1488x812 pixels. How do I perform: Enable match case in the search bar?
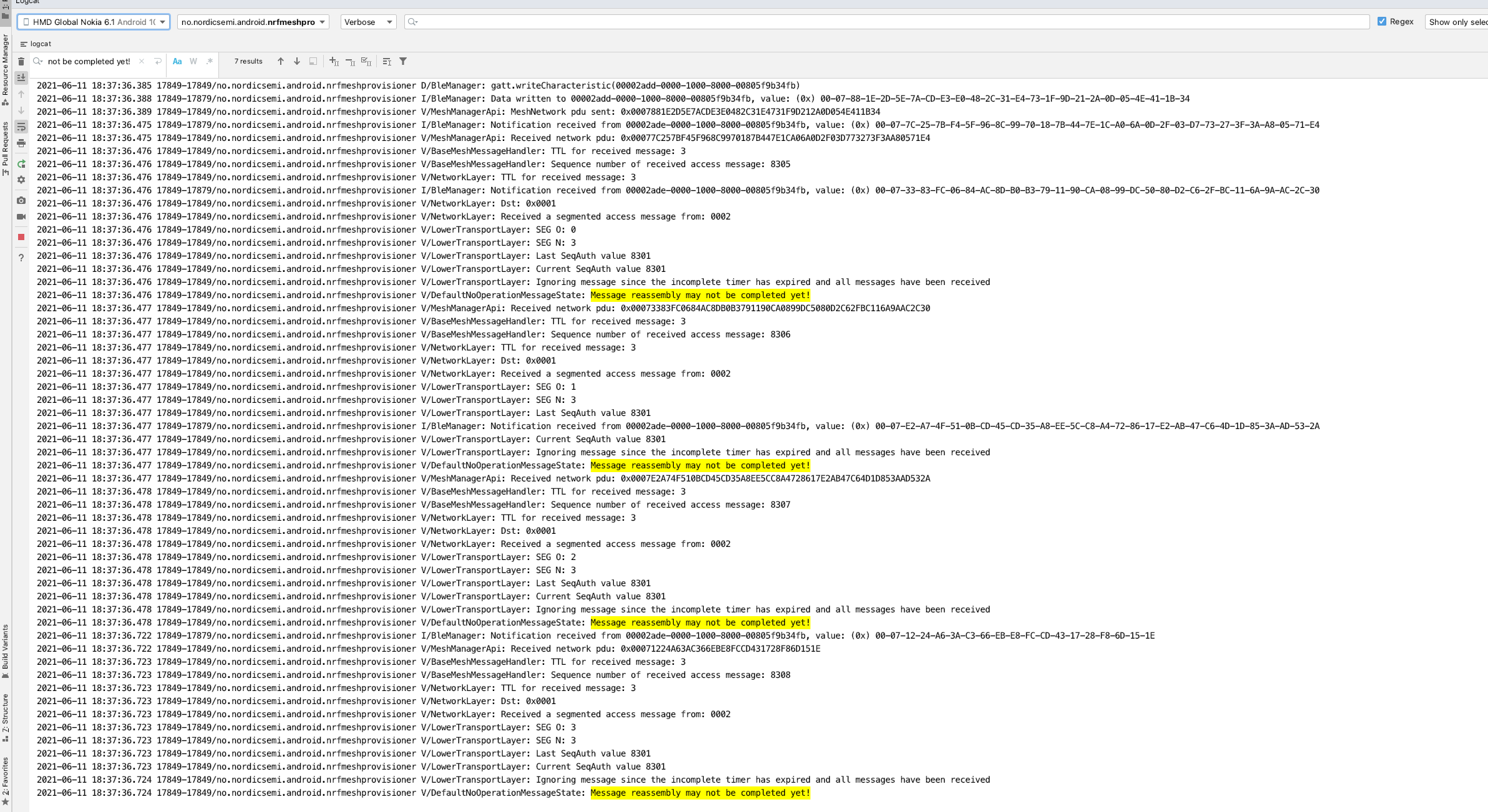[x=178, y=61]
